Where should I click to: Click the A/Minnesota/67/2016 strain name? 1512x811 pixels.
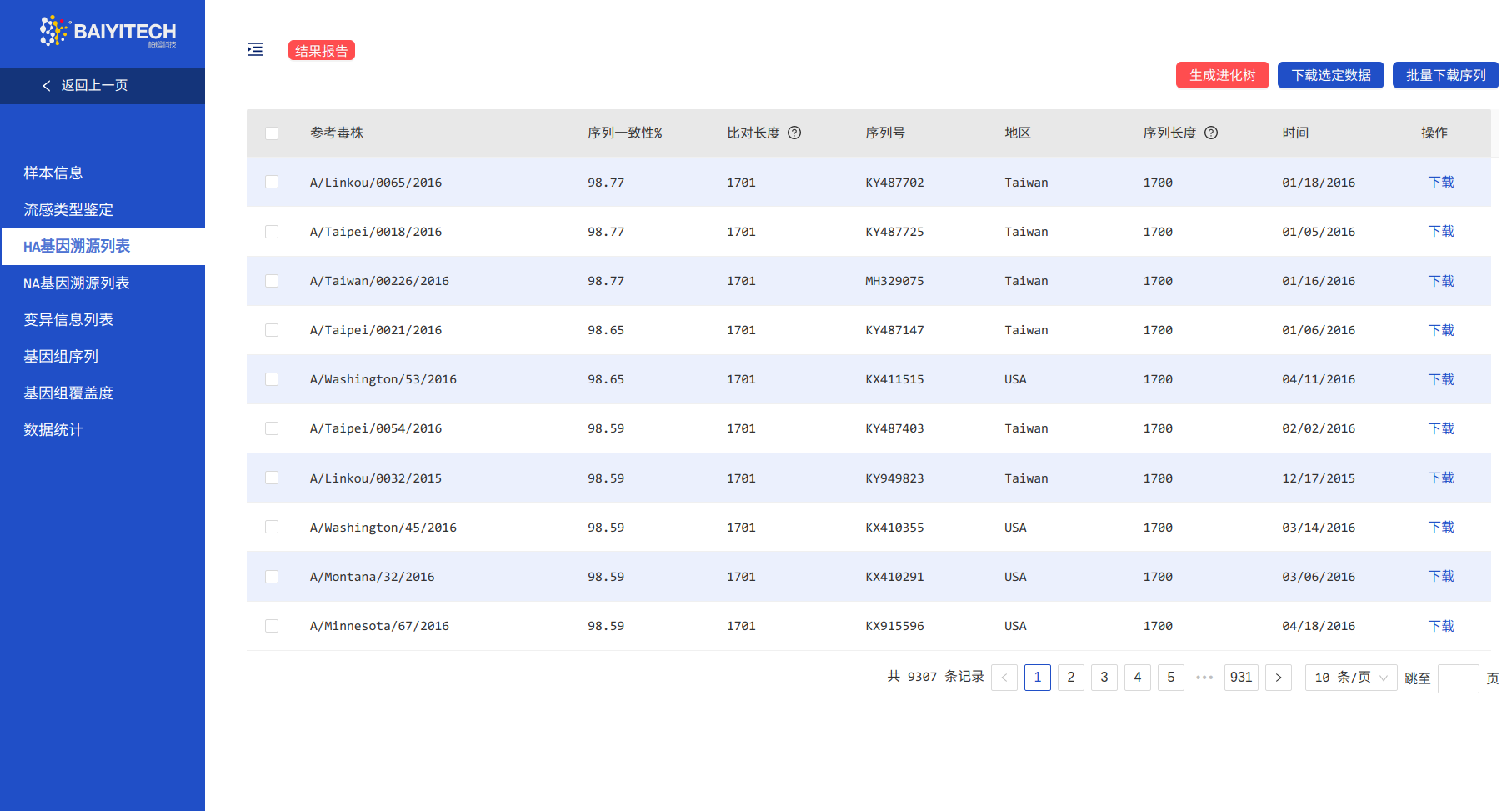pyautogui.click(x=379, y=626)
